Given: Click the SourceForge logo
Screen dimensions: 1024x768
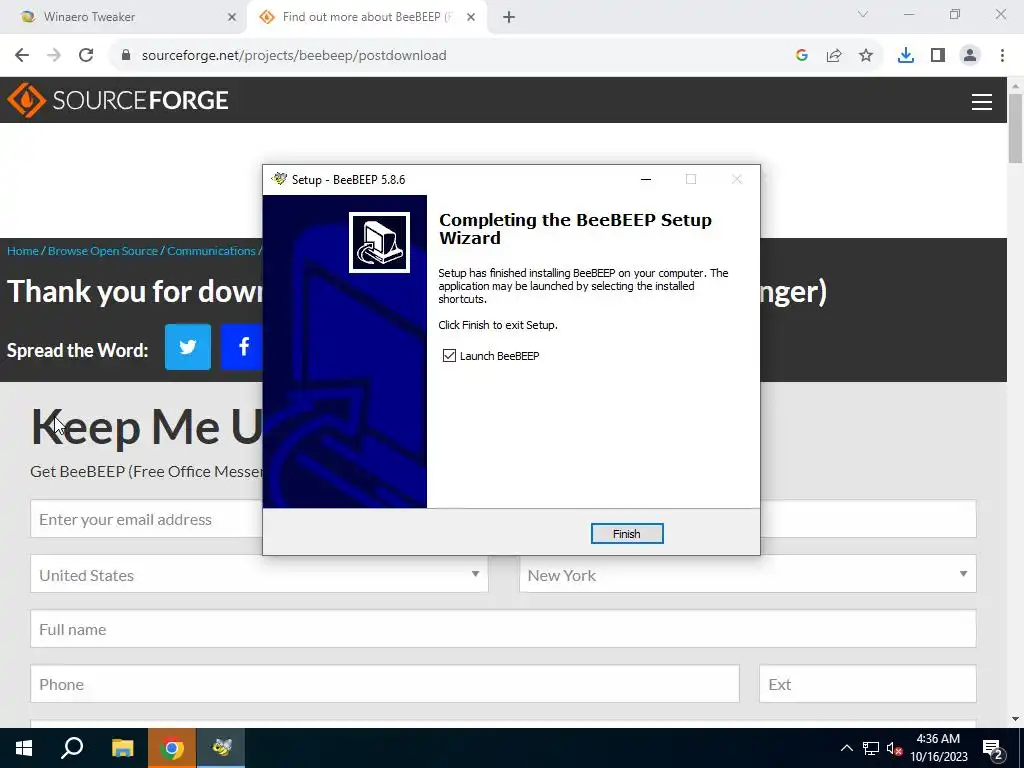Looking at the screenshot, I should tap(118, 100).
